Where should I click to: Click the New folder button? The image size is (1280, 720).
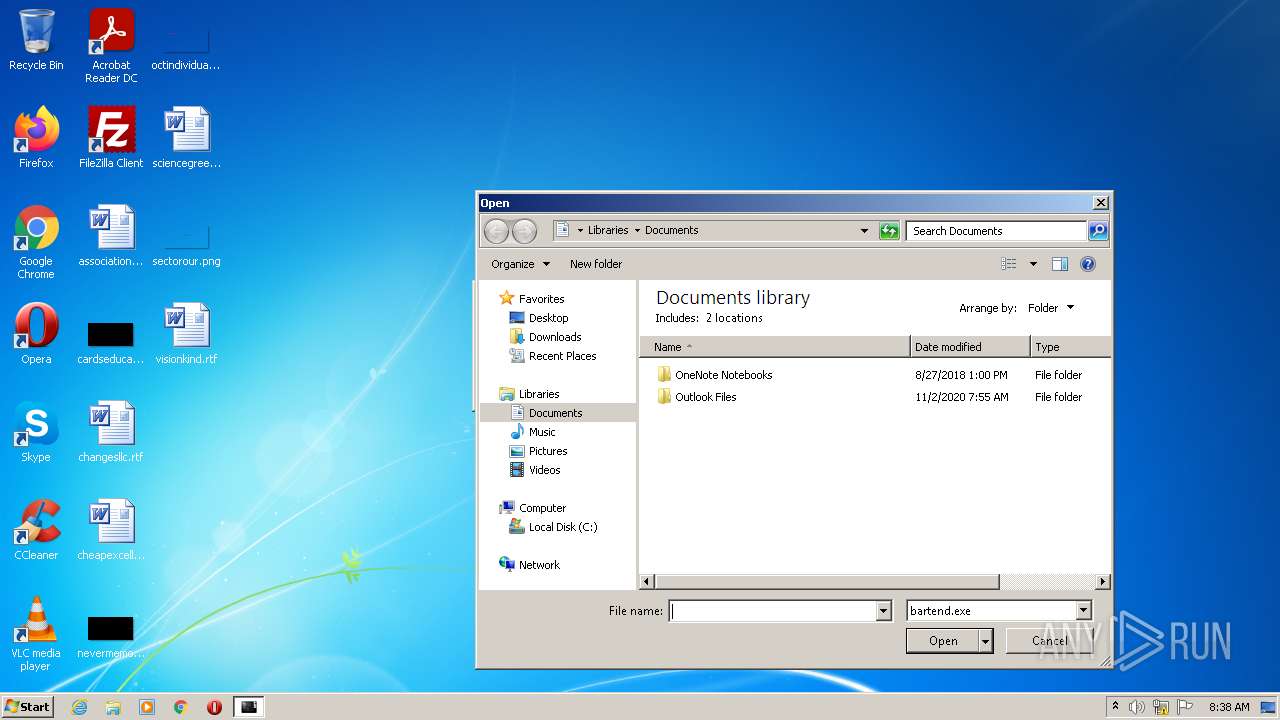596,264
